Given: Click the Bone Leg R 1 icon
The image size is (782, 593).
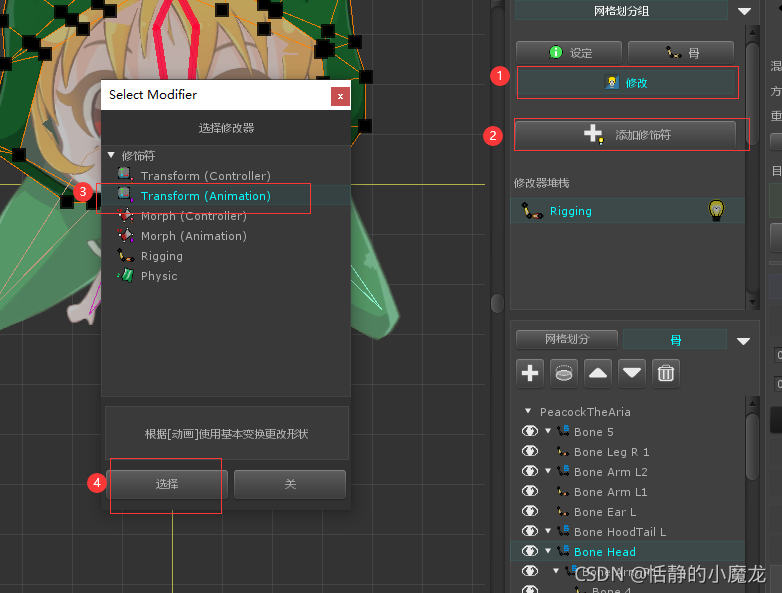Looking at the screenshot, I should coord(564,451).
